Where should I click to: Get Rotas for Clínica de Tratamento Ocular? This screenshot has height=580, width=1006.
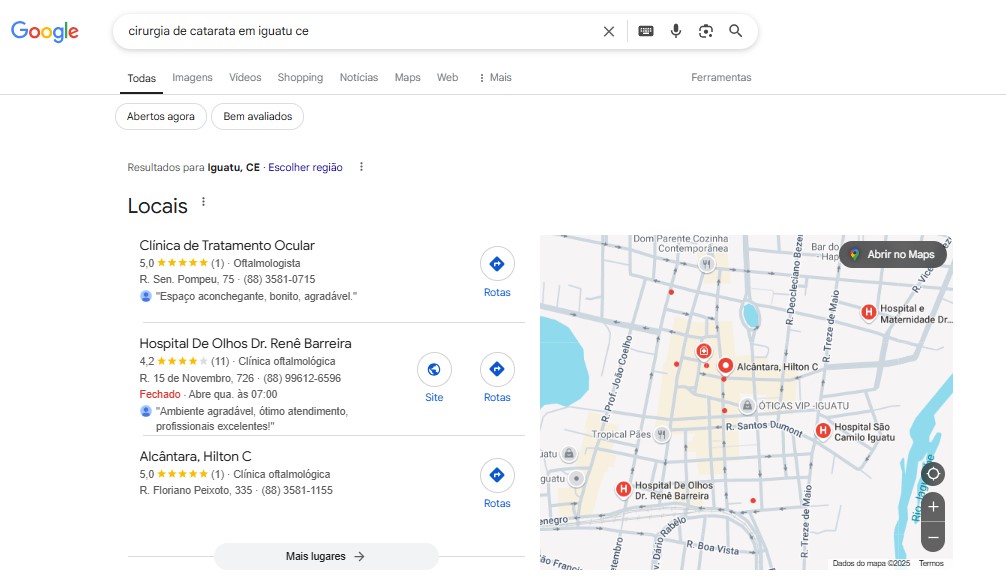coord(497,273)
